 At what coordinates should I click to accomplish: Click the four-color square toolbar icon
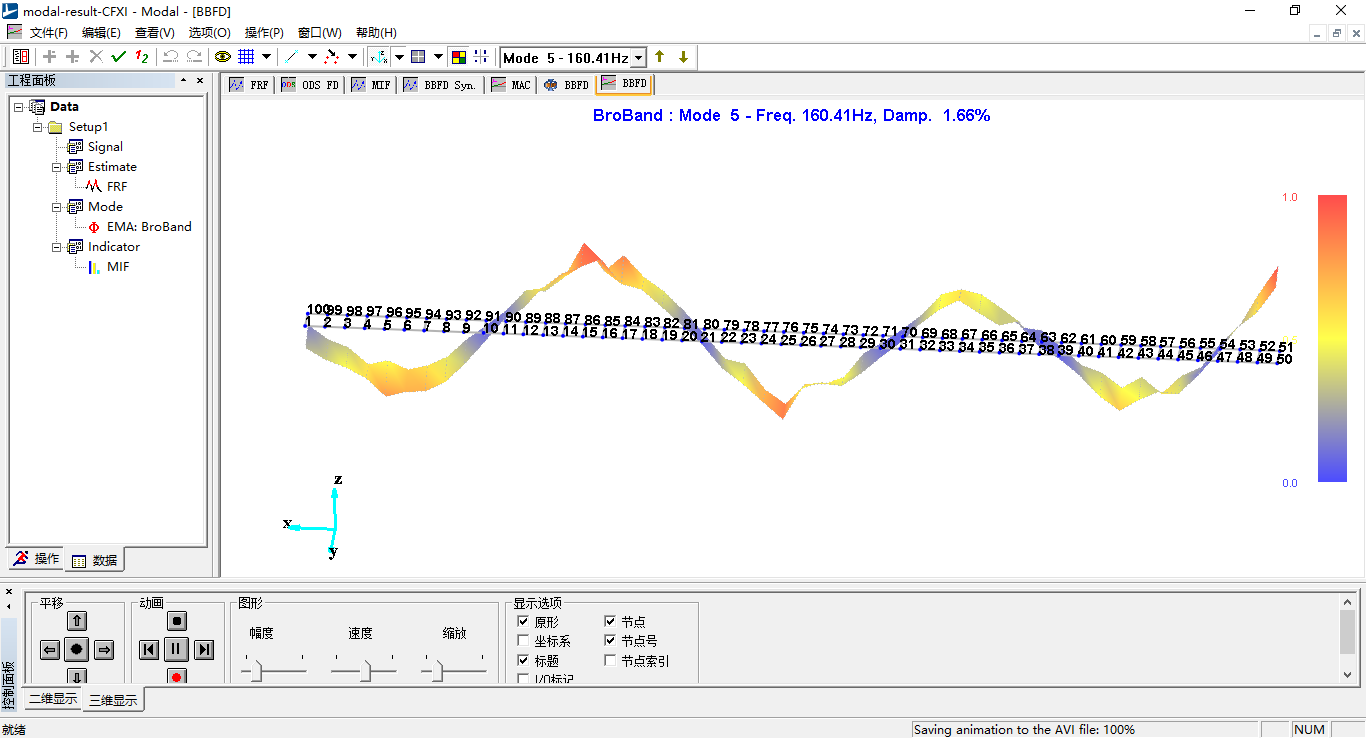458,57
